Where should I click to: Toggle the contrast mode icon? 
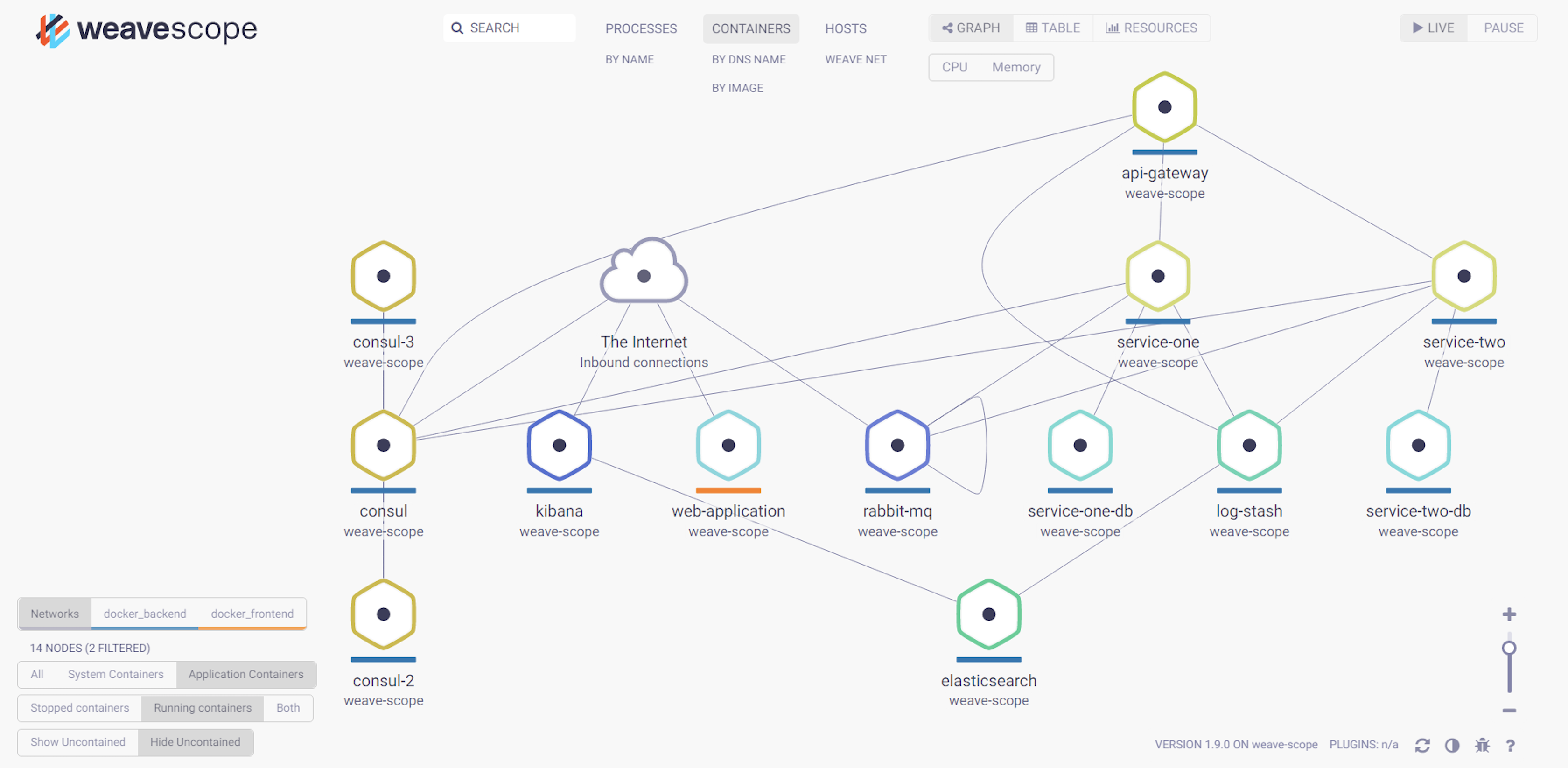tap(1452, 745)
